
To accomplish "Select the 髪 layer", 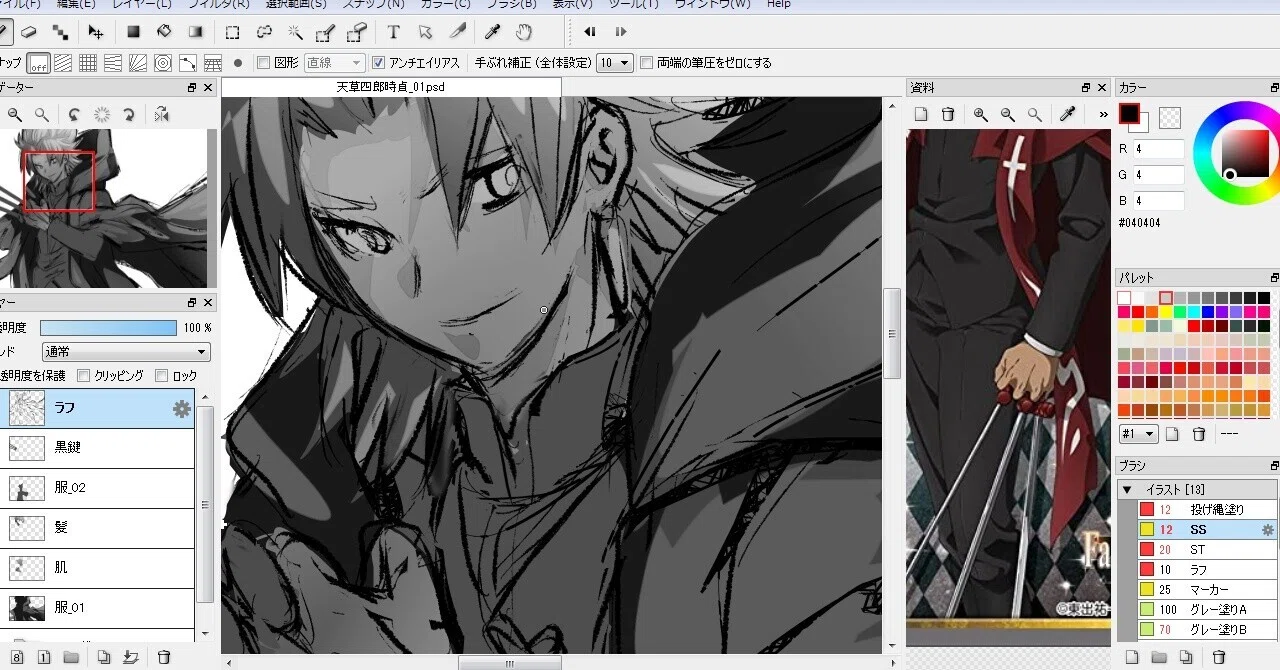I will click(97, 528).
